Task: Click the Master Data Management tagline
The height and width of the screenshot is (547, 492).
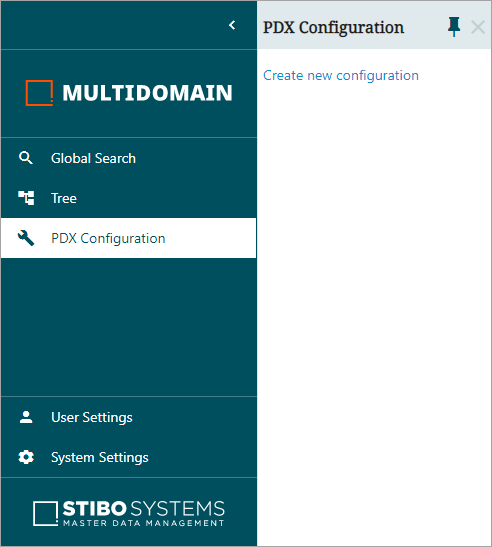Action: coord(144,523)
